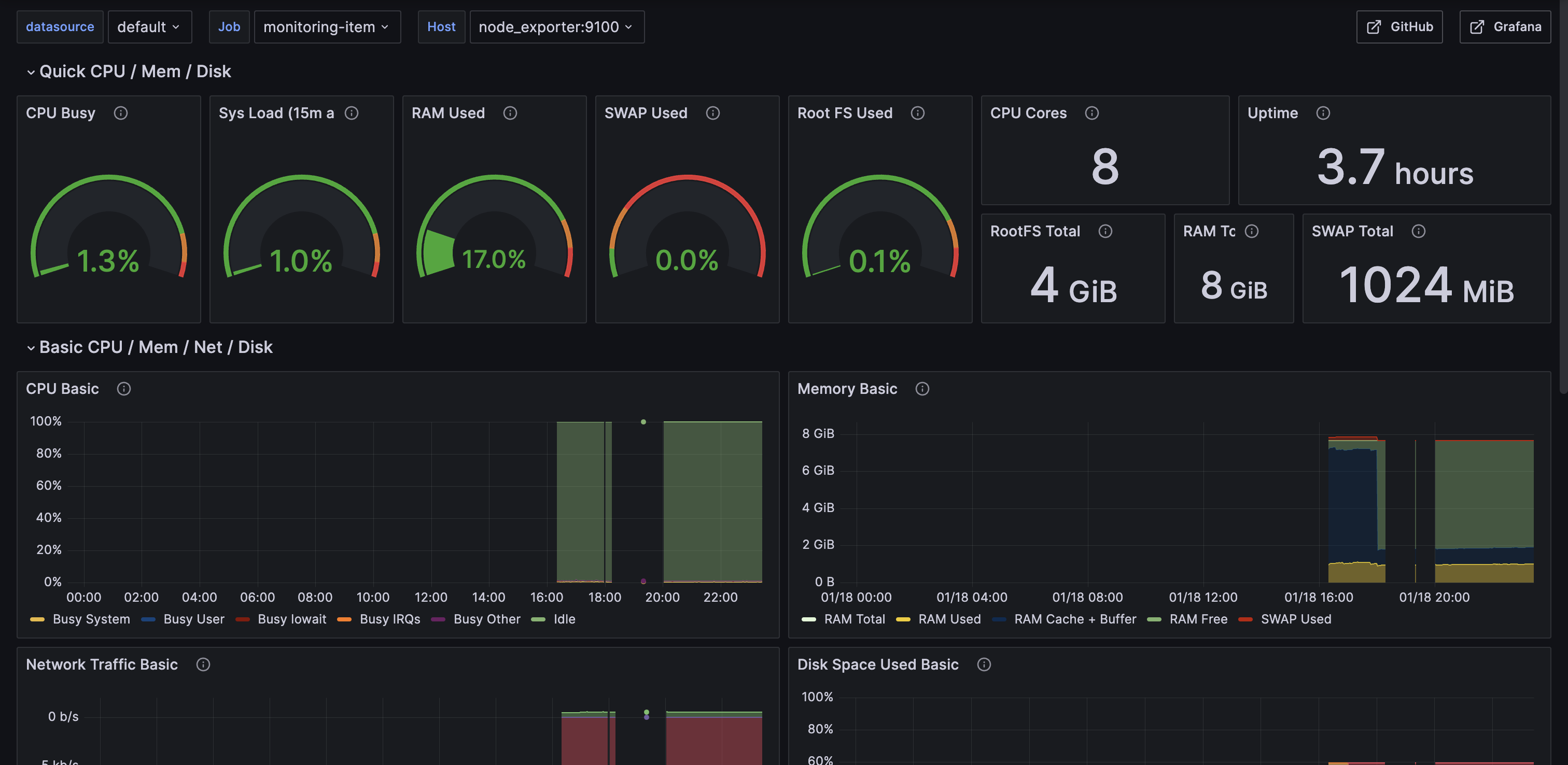This screenshot has width=1568, height=765.
Task: Click the Uptime info icon
Action: 1323,113
